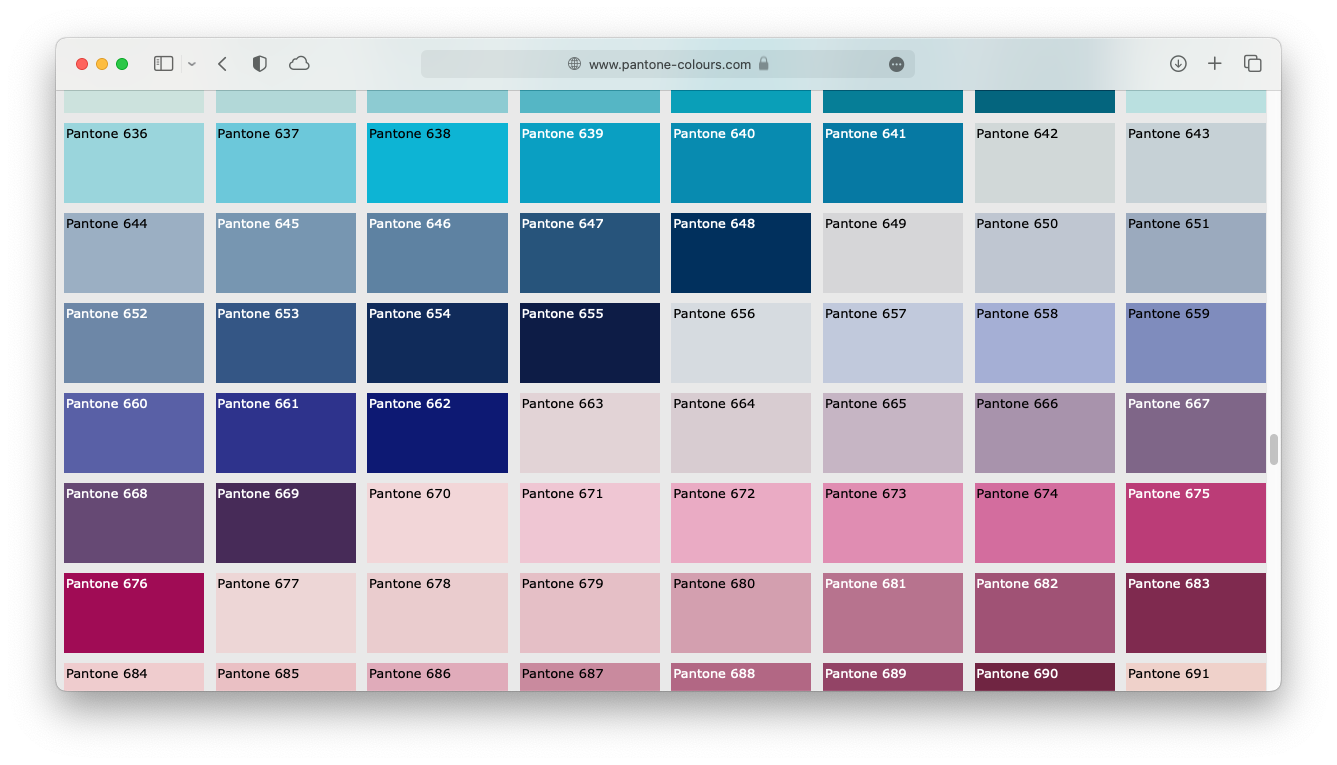Choose the Pantone 653 swatch
The image size is (1337, 765).
click(286, 343)
